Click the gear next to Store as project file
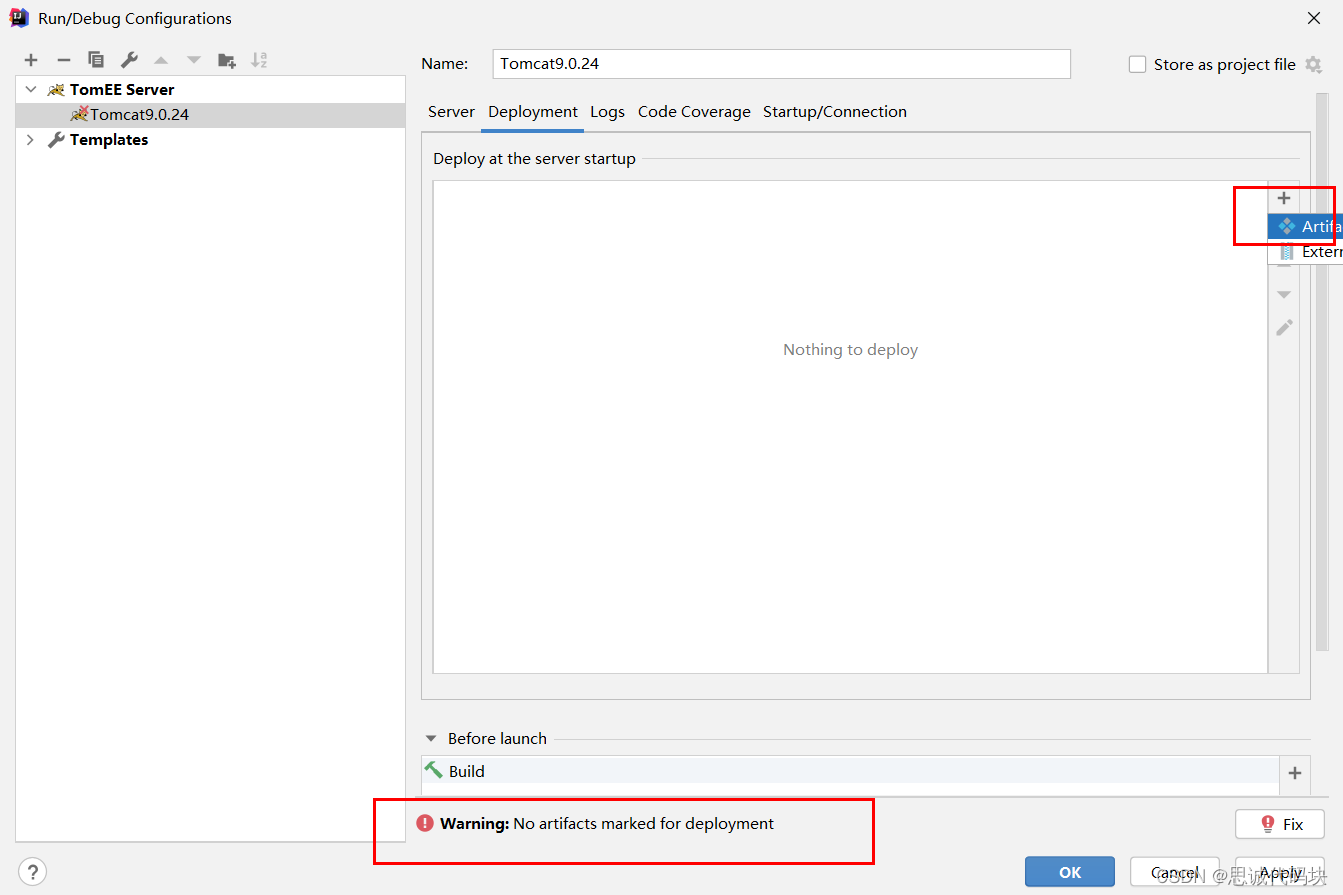Image resolution: width=1343 pixels, height=895 pixels. (x=1313, y=65)
